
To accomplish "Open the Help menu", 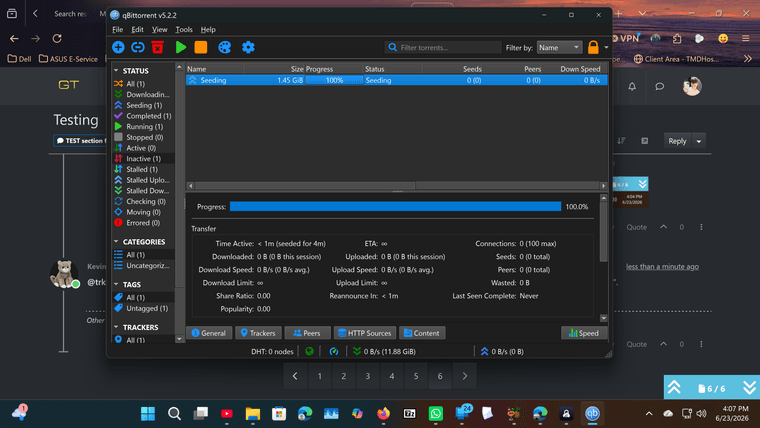I will (208, 30).
